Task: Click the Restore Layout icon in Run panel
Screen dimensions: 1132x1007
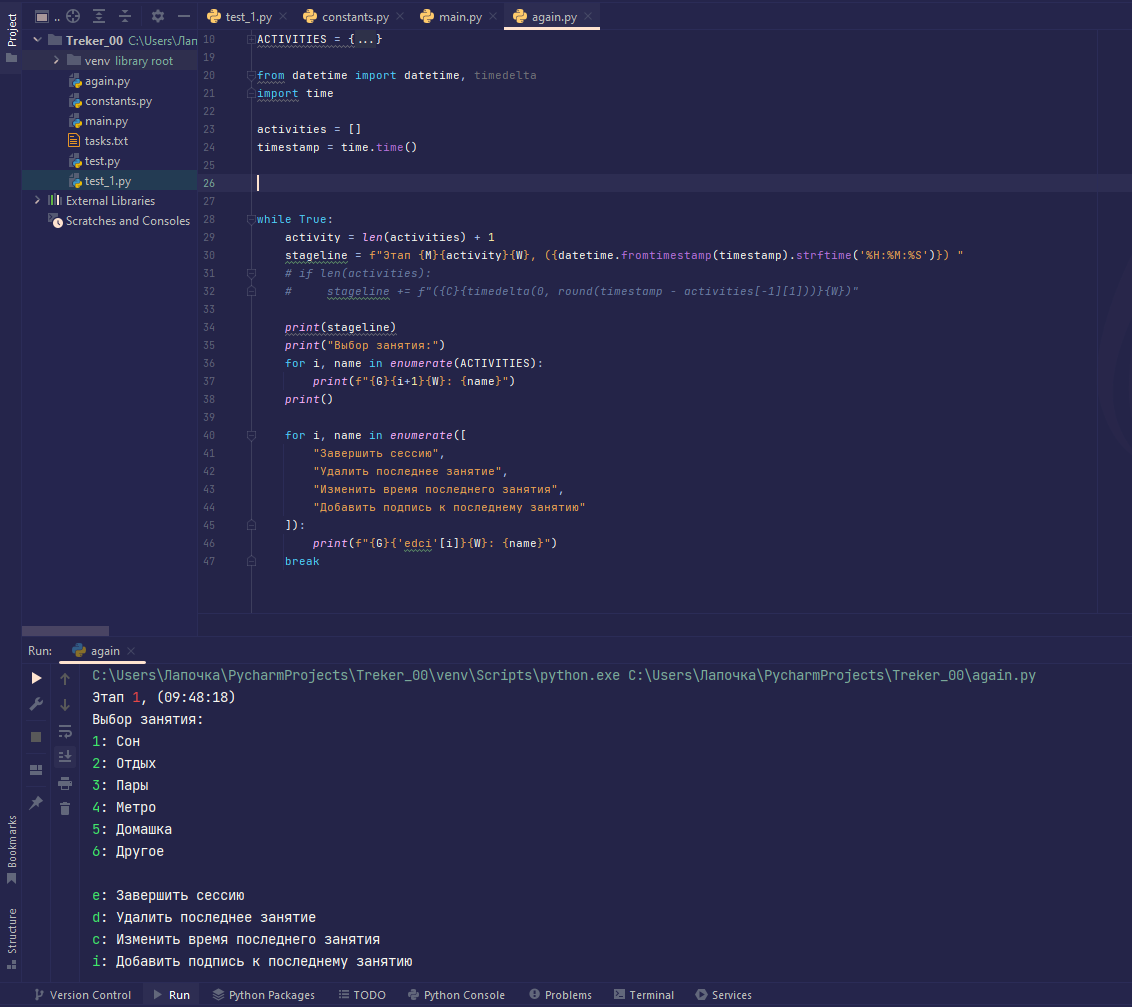Action: click(36, 770)
